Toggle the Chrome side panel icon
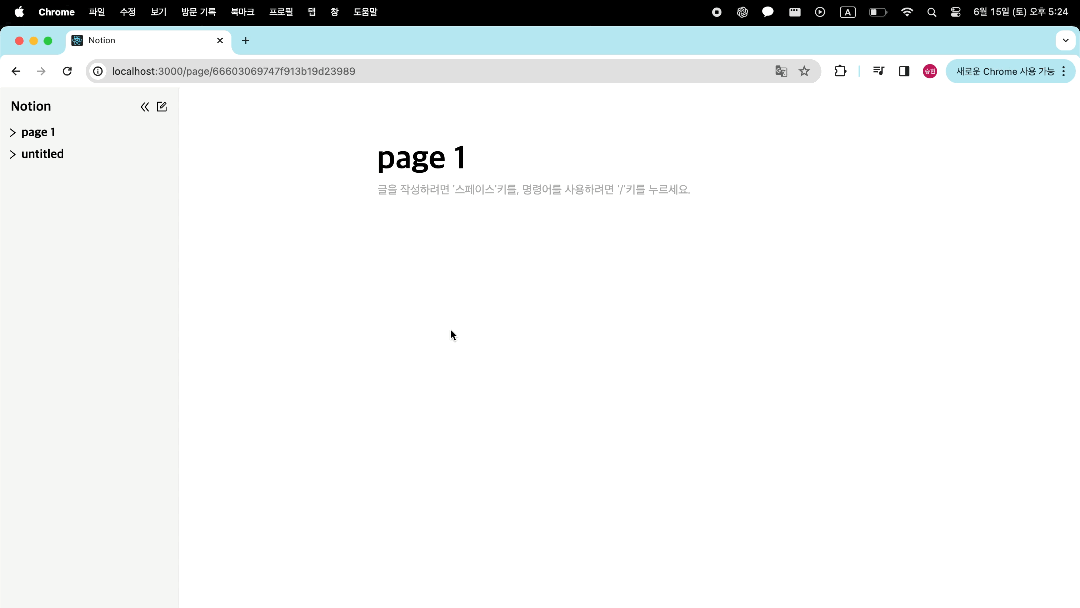The image size is (1080, 608). coord(904,71)
